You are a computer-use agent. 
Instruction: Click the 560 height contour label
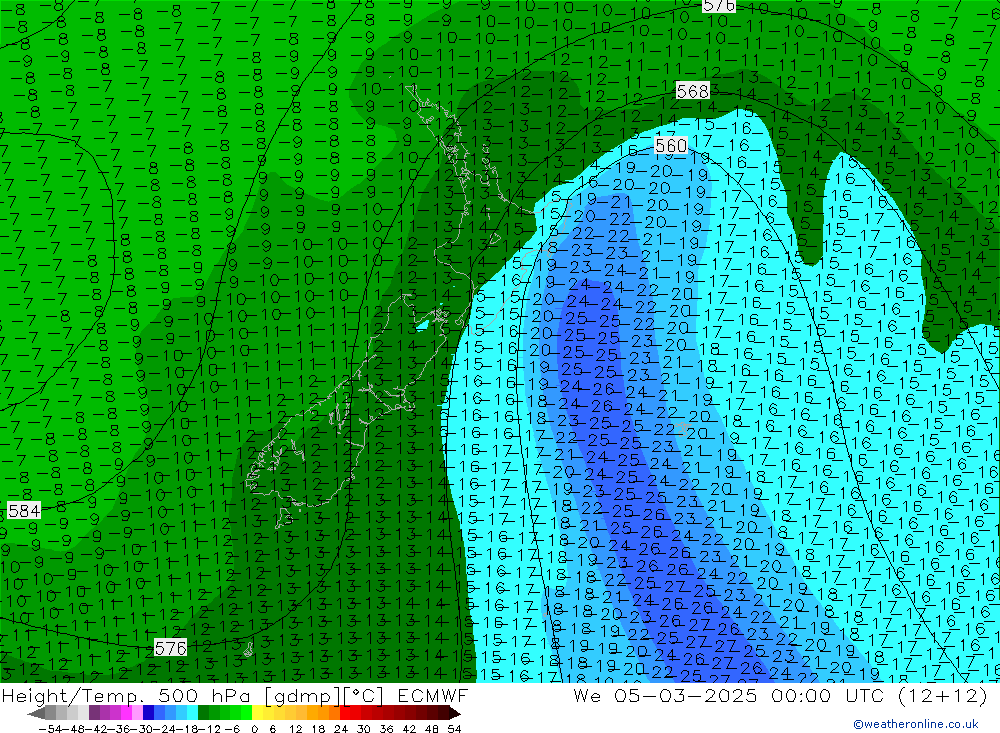pyautogui.click(x=671, y=146)
